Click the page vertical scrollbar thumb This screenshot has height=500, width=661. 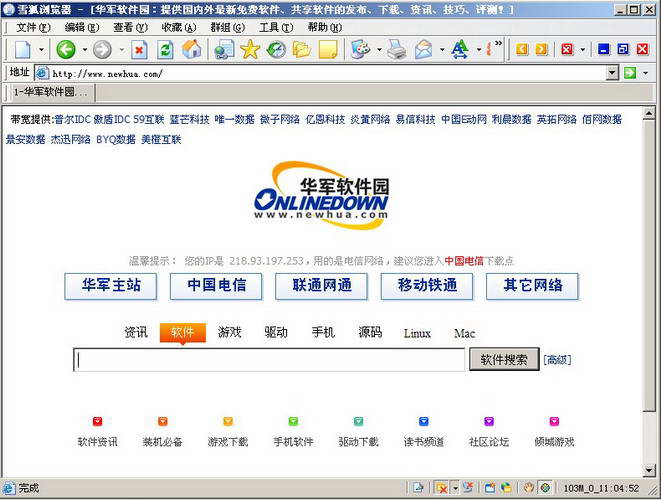click(x=649, y=266)
